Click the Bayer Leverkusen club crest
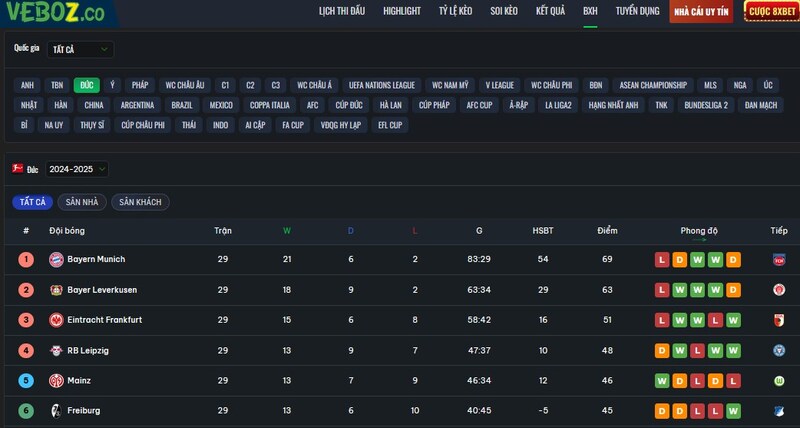 [x=56, y=290]
